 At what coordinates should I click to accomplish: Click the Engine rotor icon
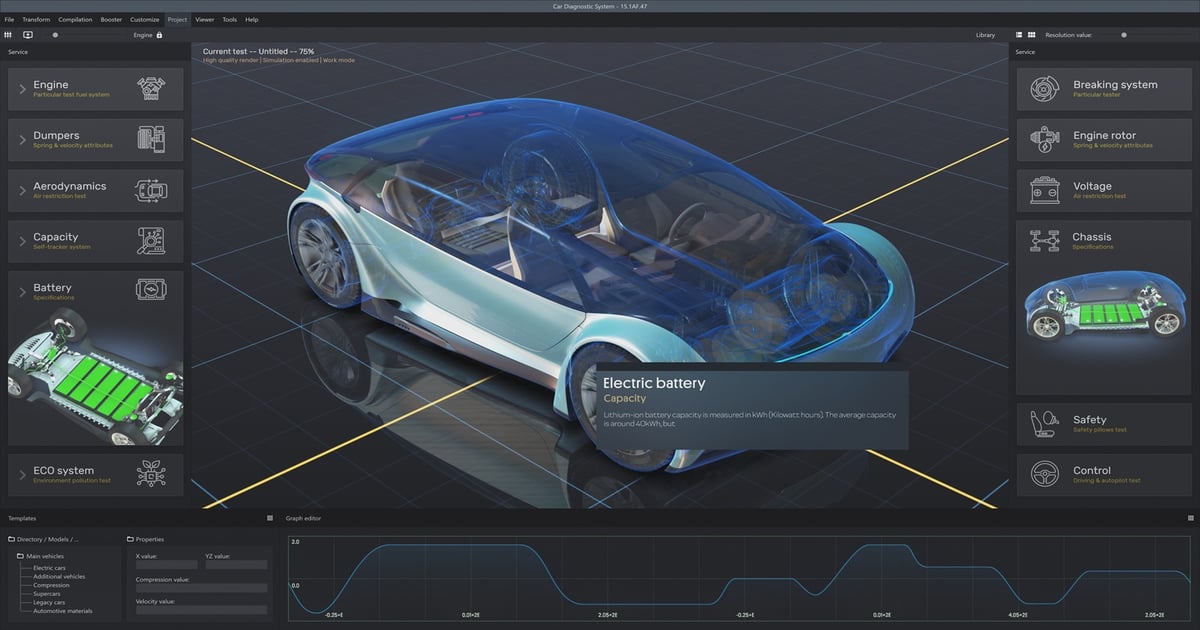click(1045, 139)
